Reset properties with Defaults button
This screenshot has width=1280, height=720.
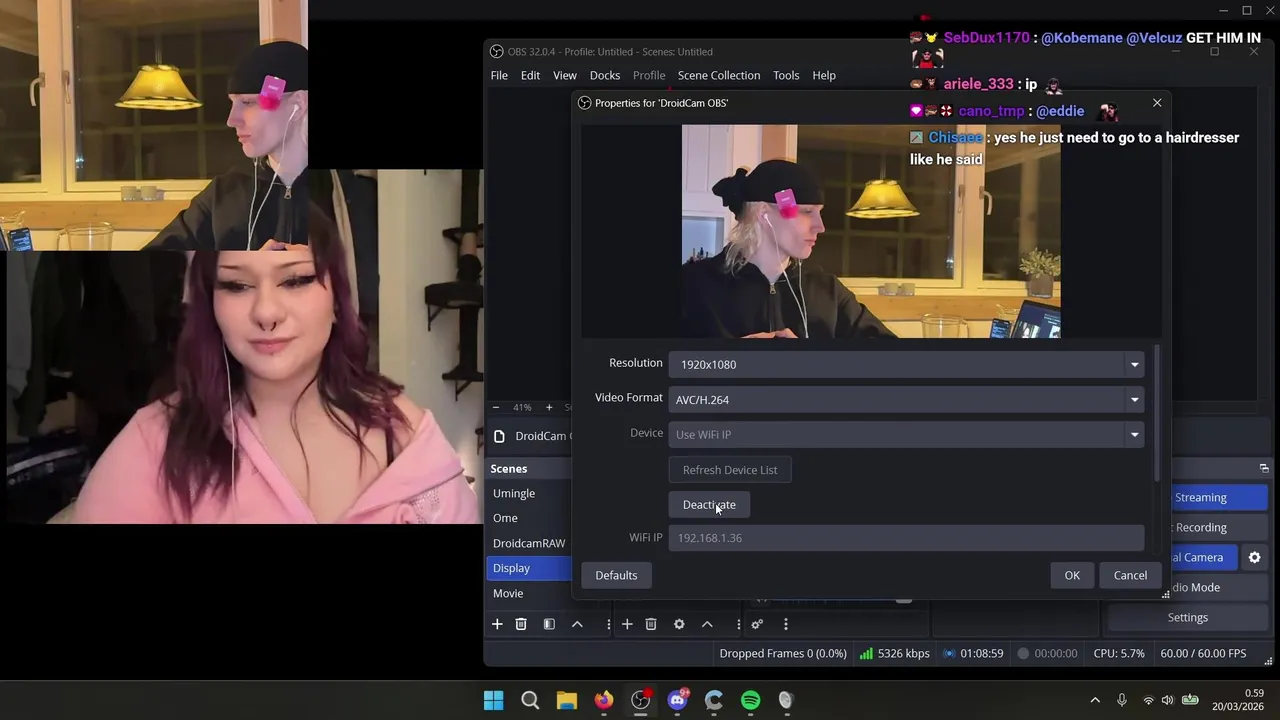click(616, 575)
